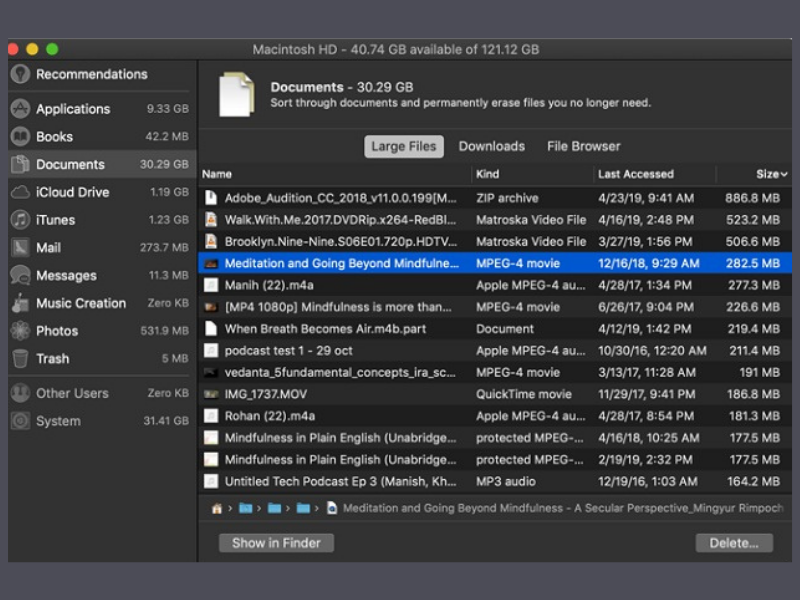Select the Applications category label
This screenshot has height=600, width=800.
click(x=73, y=109)
